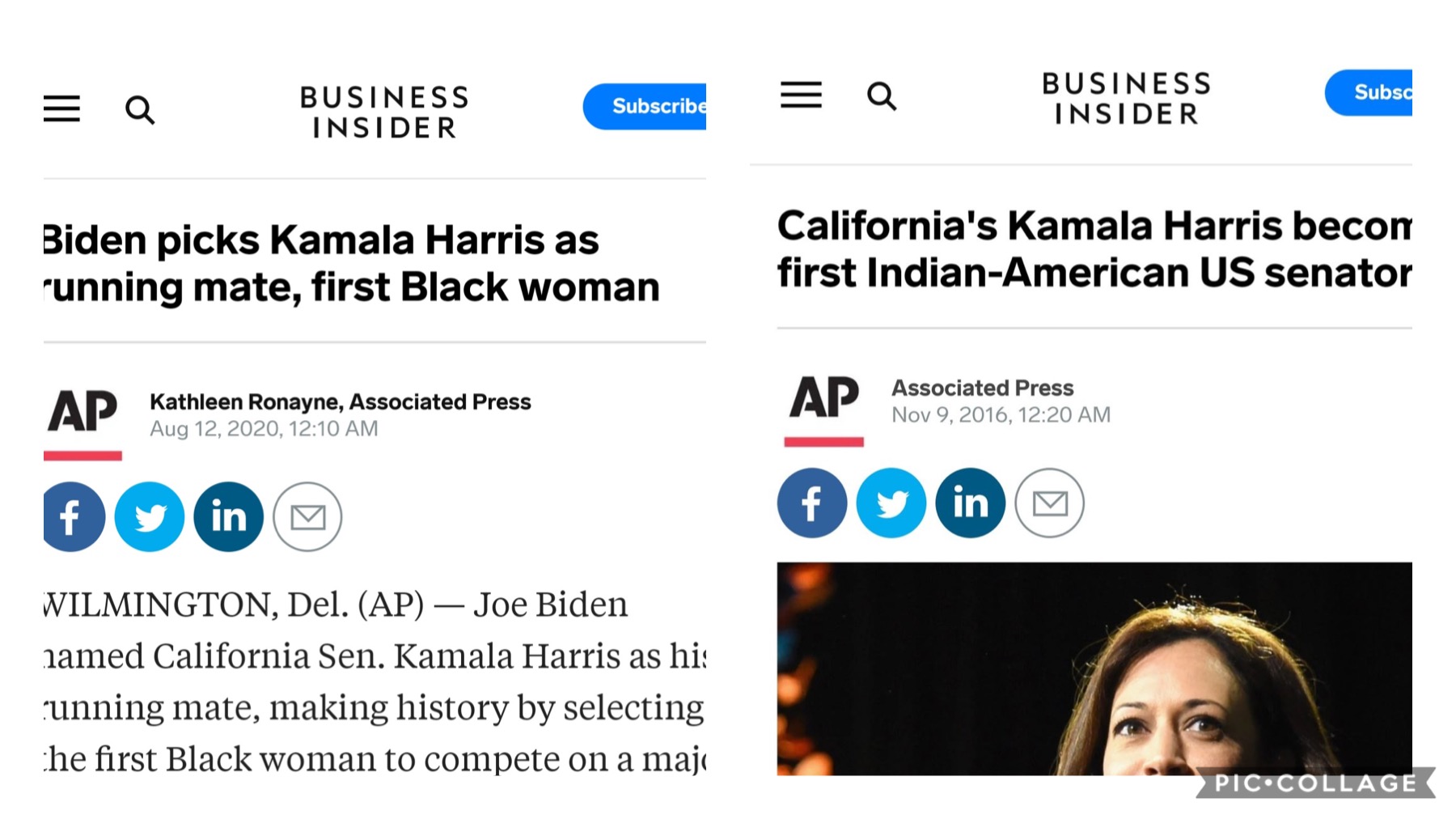Image resolution: width=1456 pixels, height=819 pixels.
Task: Share the Biden running mate article on Twitter
Action: (x=150, y=516)
